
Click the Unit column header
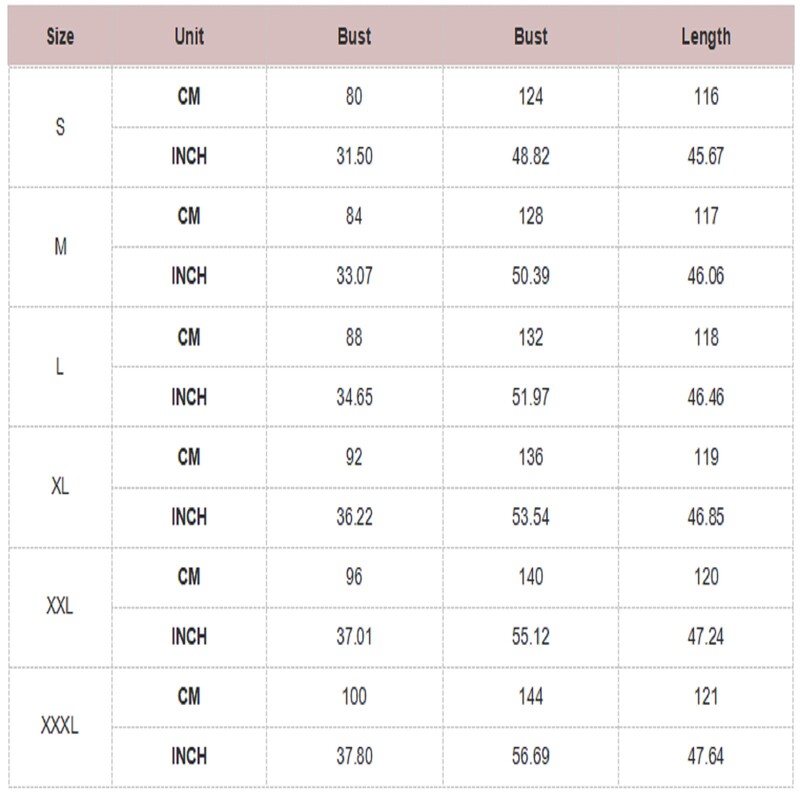(189, 37)
